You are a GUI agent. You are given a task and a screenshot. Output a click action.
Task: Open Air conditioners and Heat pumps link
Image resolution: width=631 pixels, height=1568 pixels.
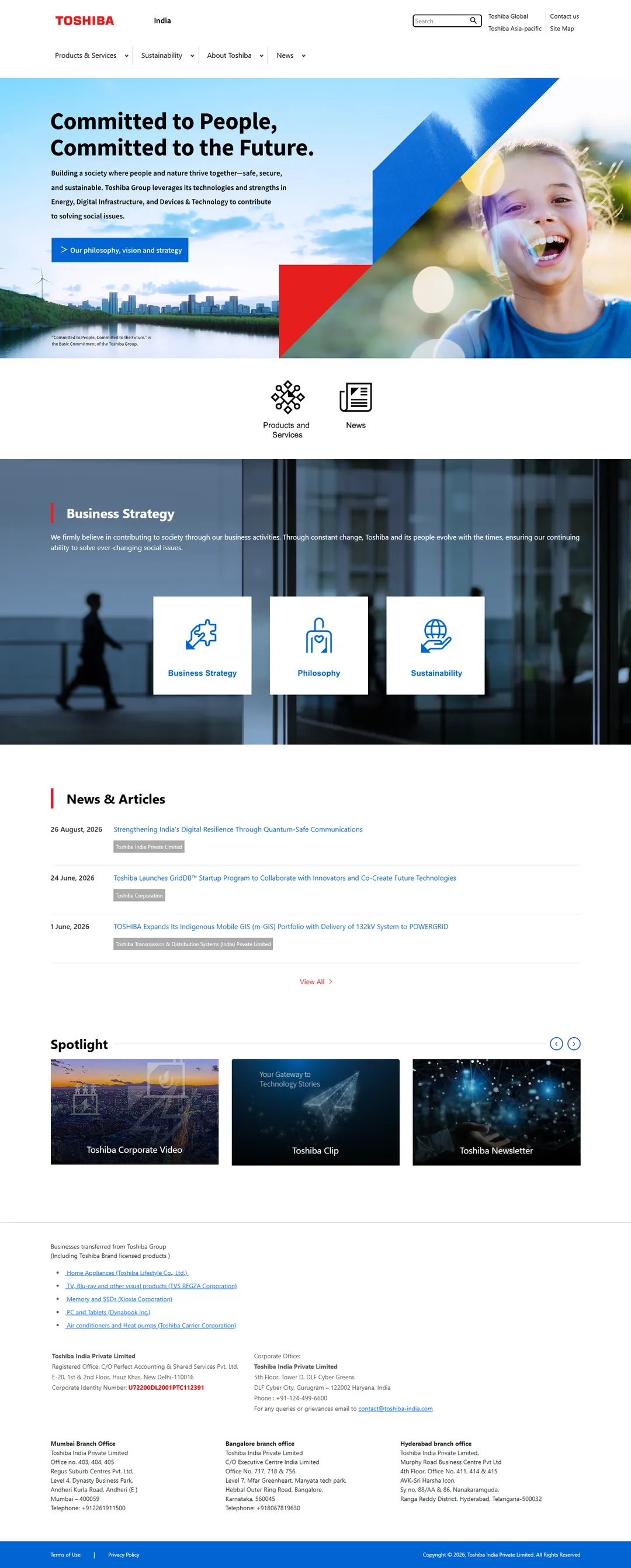[x=151, y=1326]
